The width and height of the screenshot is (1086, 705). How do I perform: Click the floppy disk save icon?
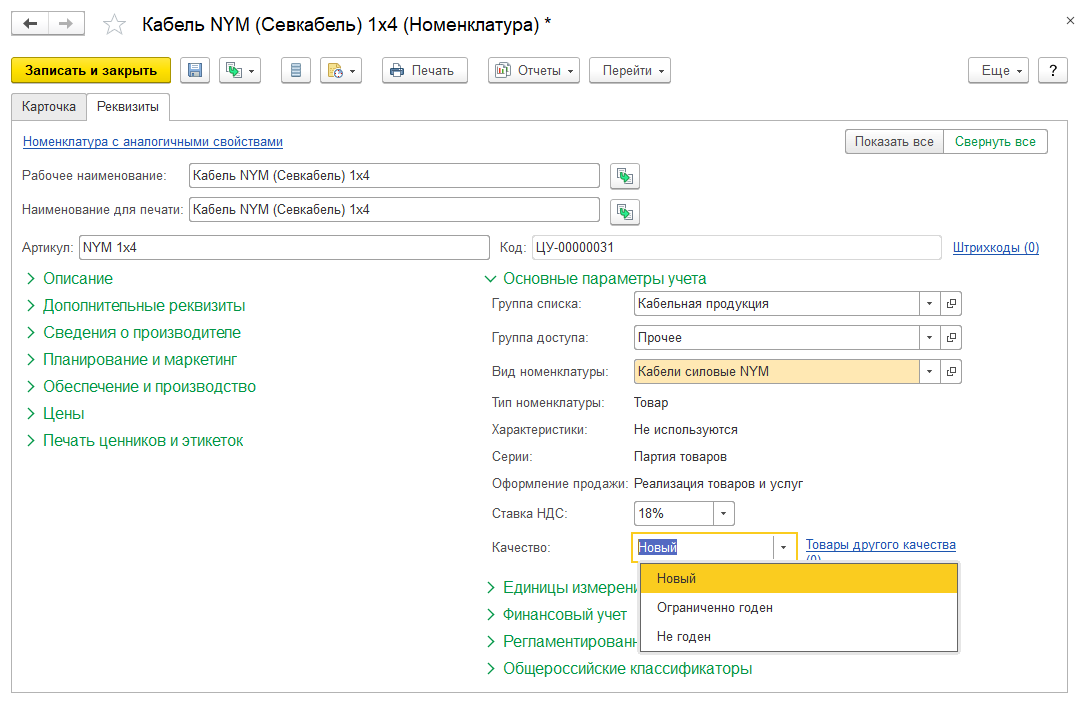pyautogui.click(x=195, y=71)
